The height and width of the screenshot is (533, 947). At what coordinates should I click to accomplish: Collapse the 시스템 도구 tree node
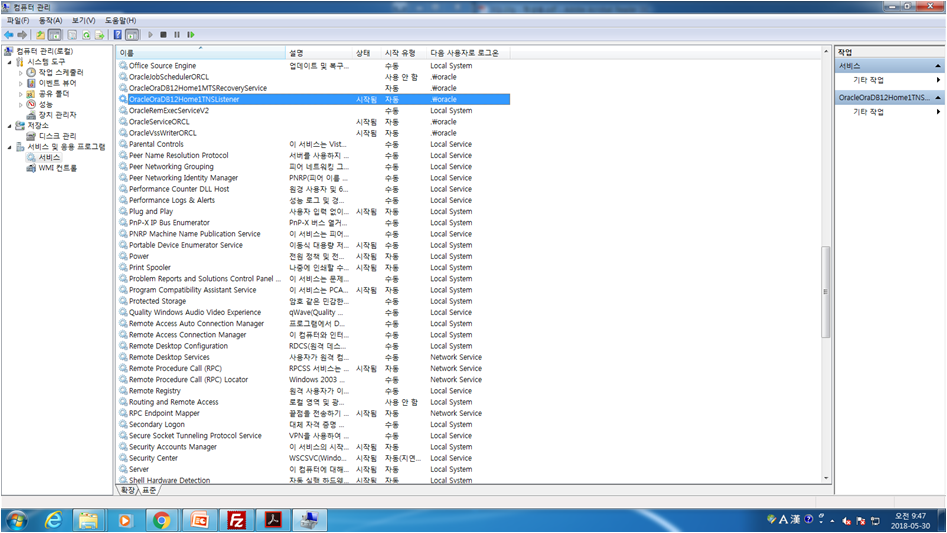click(10, 62)
